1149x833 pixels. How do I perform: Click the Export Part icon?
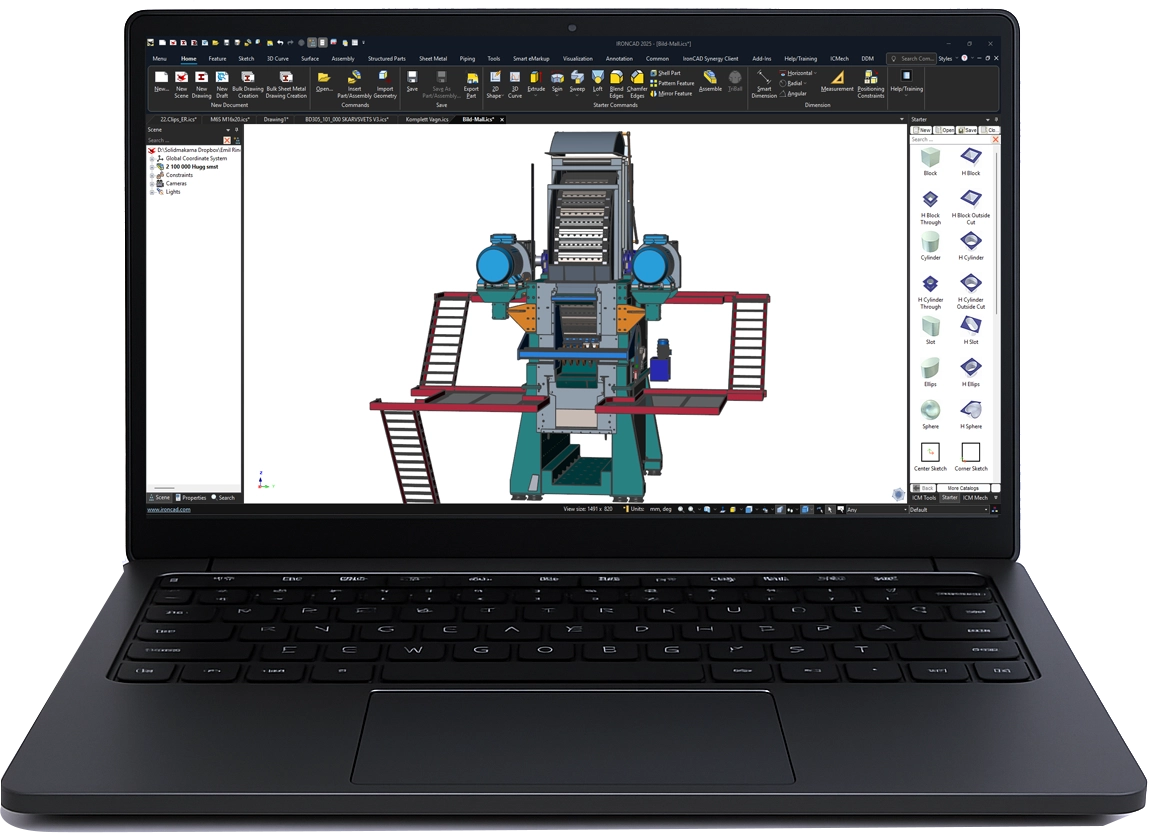[x=471, y=78]
